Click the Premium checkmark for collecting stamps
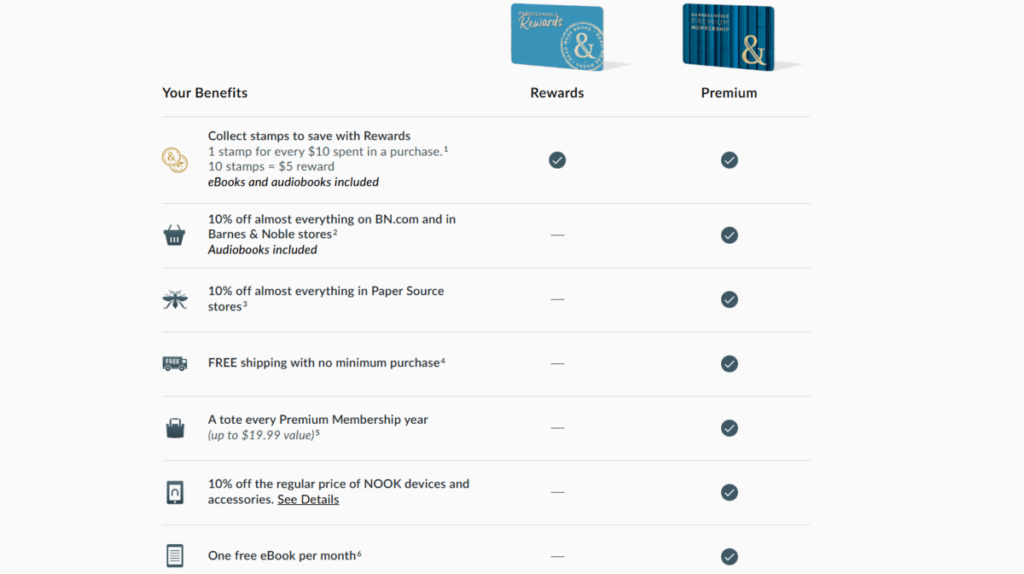 coord(729,160)
